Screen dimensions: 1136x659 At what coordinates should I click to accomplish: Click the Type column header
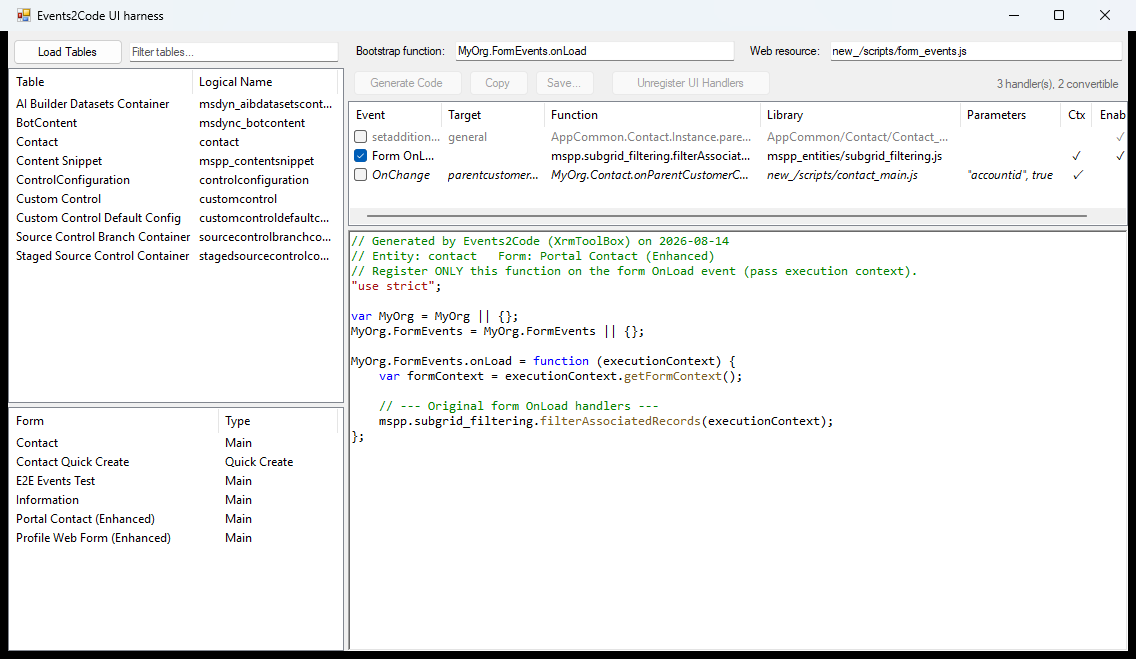(x=279, y=421)
